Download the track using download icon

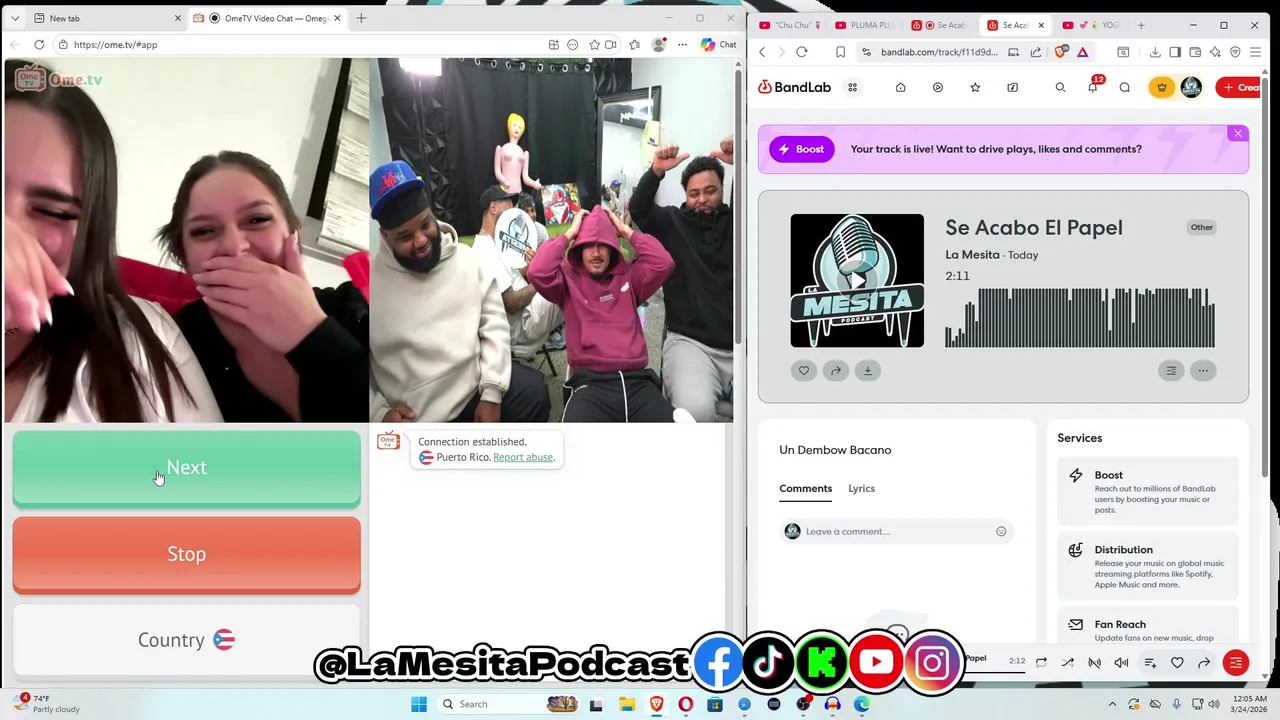[868, 371]
